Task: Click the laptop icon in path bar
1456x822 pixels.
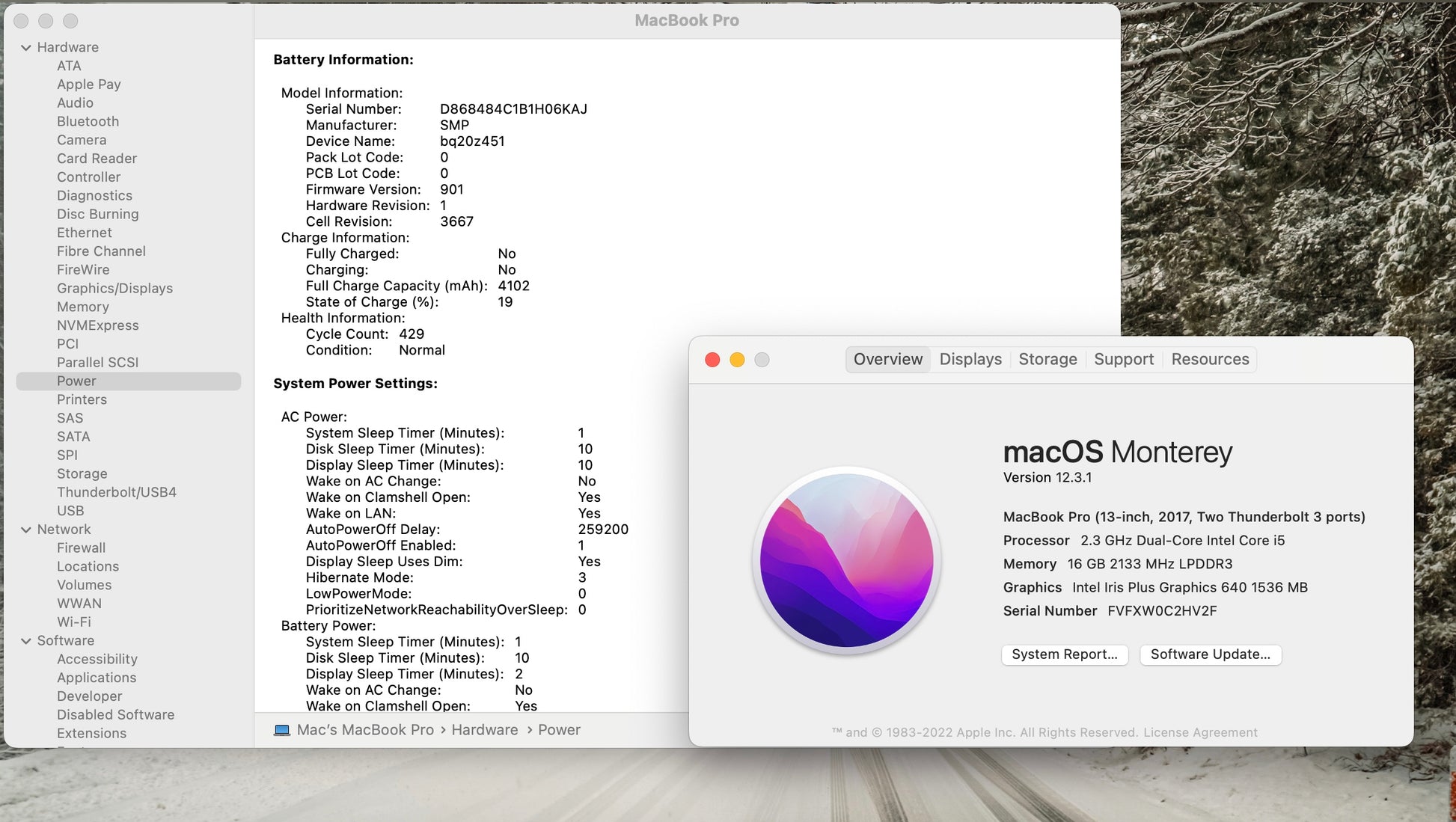Action: (282, 730)
